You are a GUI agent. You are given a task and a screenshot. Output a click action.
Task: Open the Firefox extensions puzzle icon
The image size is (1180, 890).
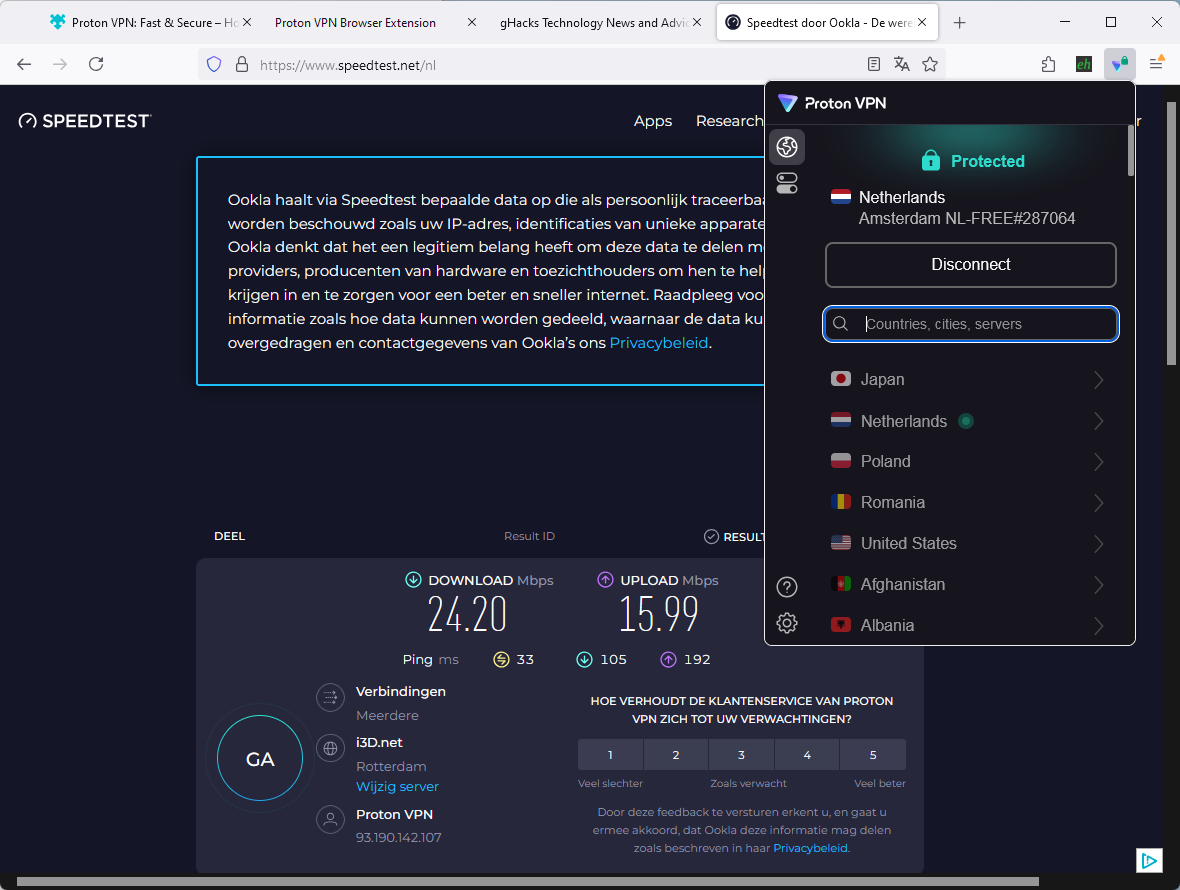1048,64
